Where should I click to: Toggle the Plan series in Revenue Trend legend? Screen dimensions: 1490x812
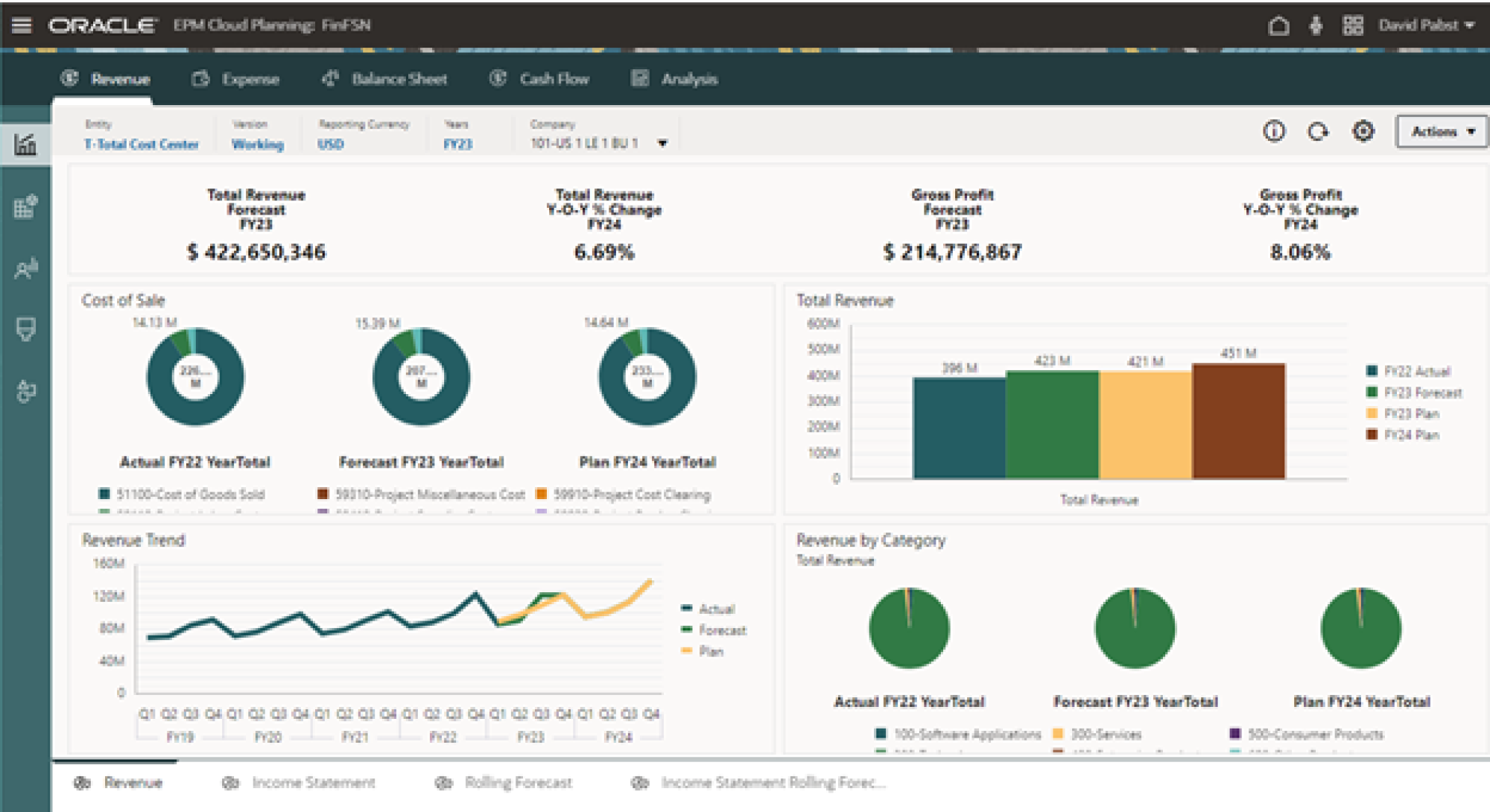(x=703, y=651)
